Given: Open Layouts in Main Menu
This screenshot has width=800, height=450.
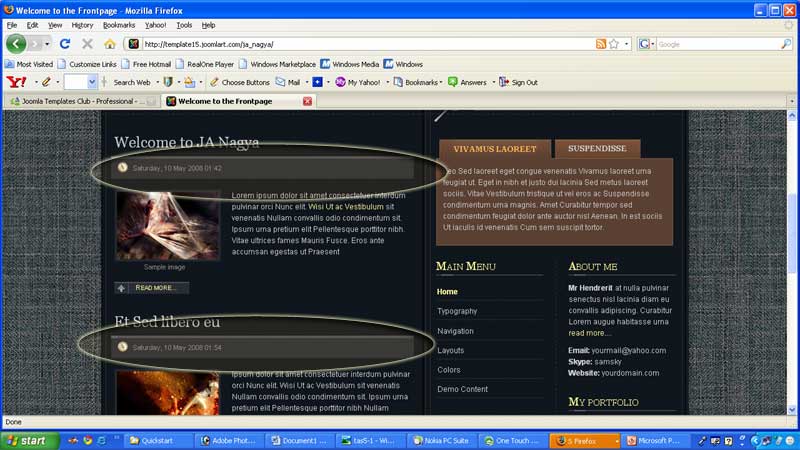Looking at the screenshot, I should pos(451,350).
